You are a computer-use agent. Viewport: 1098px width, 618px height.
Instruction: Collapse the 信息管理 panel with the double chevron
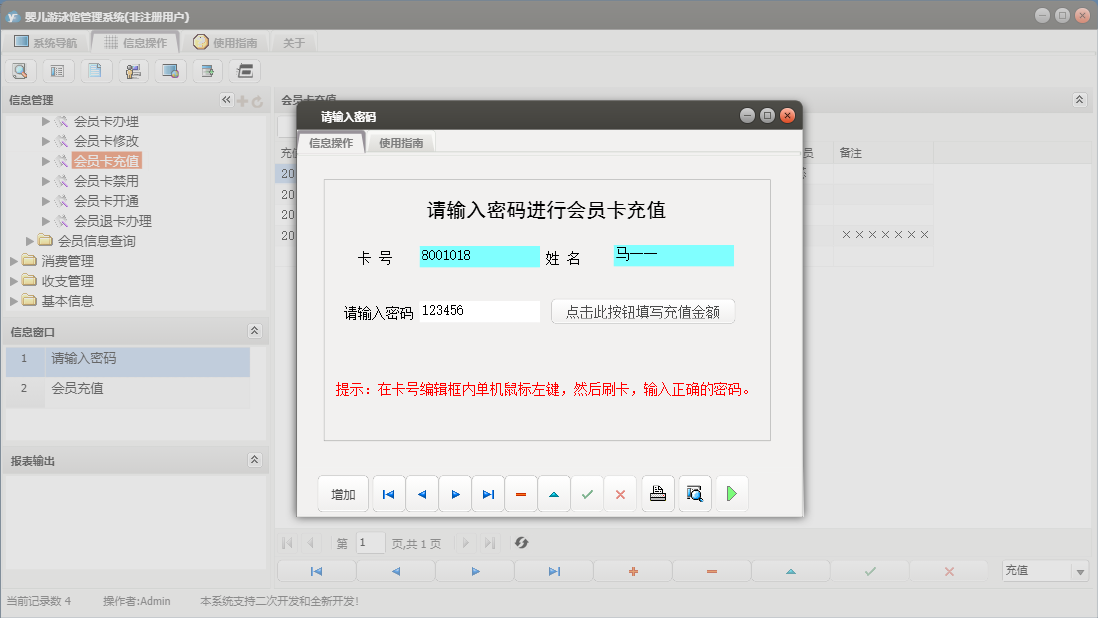coord(225,99)
